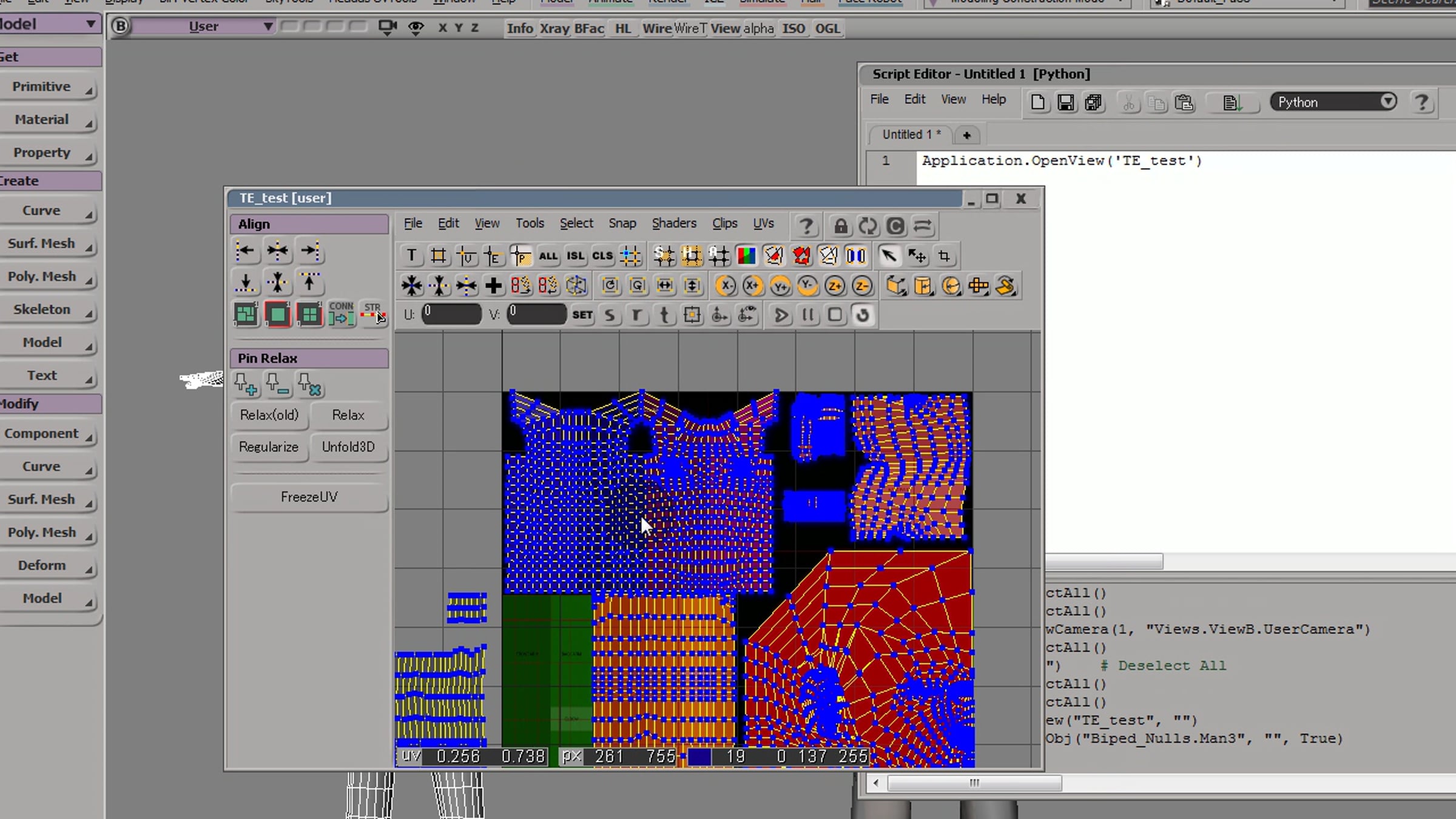Toggle the loop playback button

click(863, 315)
